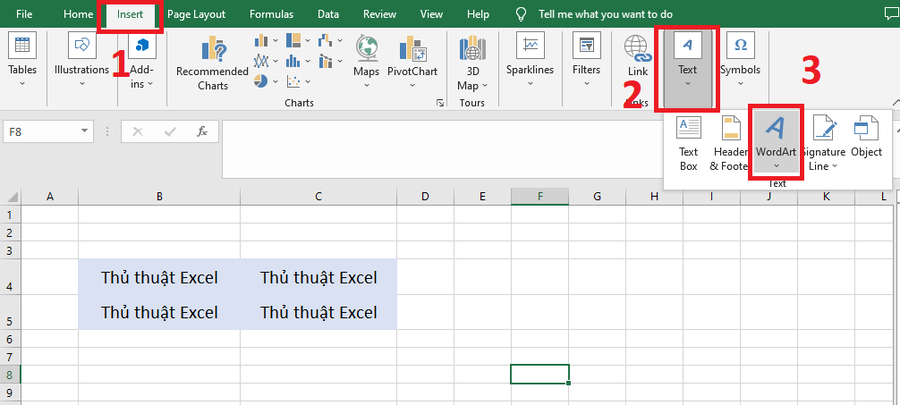Open the Help tab

pos(478,14)
